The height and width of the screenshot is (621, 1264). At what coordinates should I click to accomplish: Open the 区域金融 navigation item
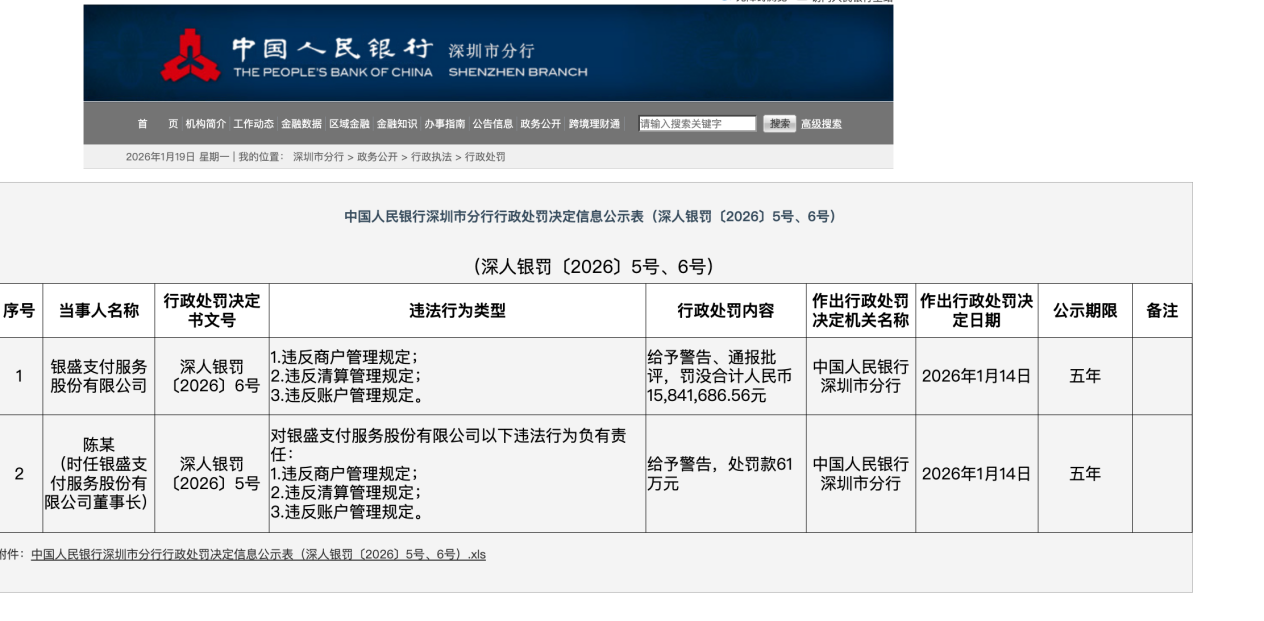[349, 124]
